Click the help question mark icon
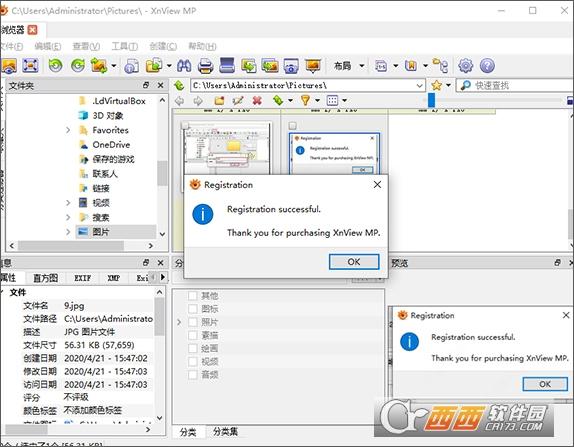The image size is (574, 447). 487,66
